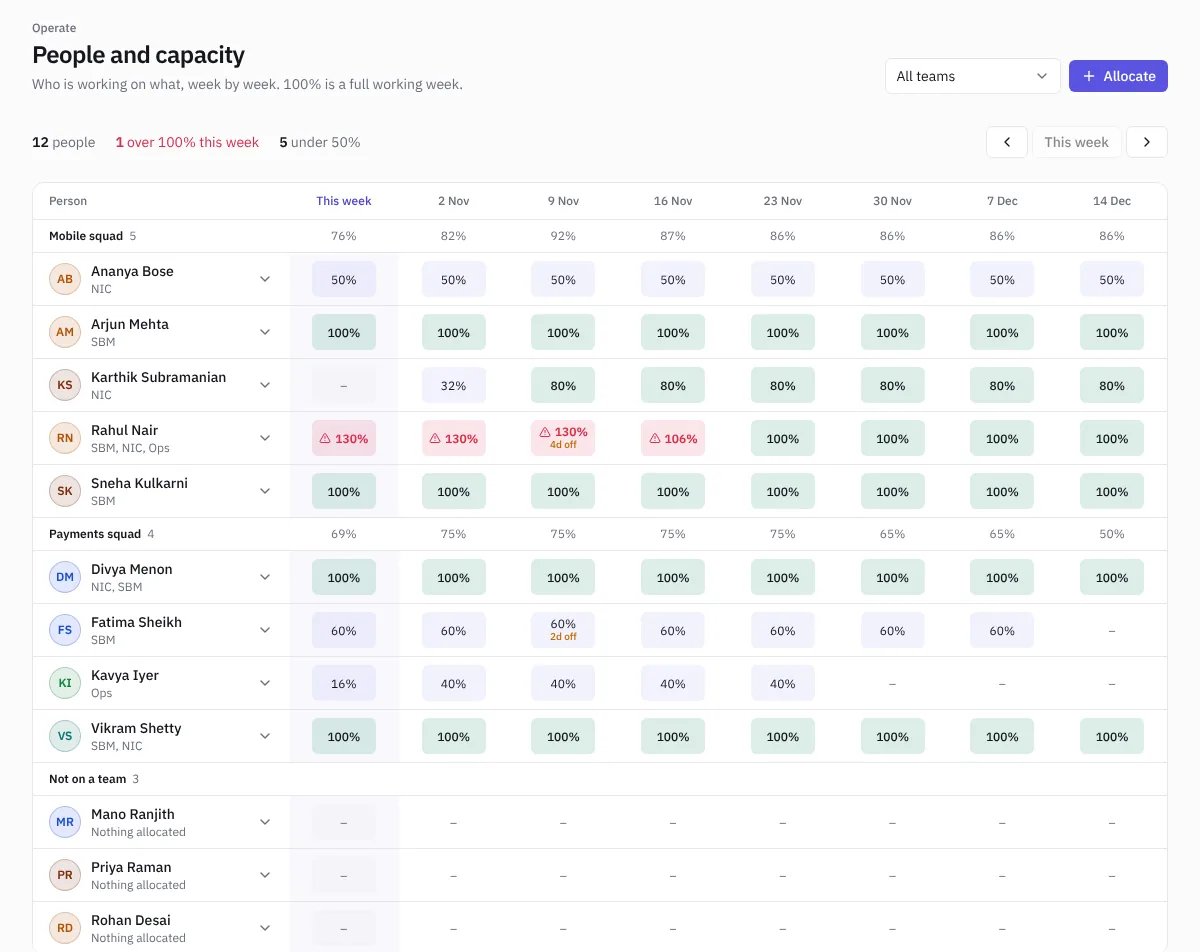Viewport: 1200px width, 952px height.
Task: Click the RD avatar for Rohan Desai
Action: coord(65,928)
